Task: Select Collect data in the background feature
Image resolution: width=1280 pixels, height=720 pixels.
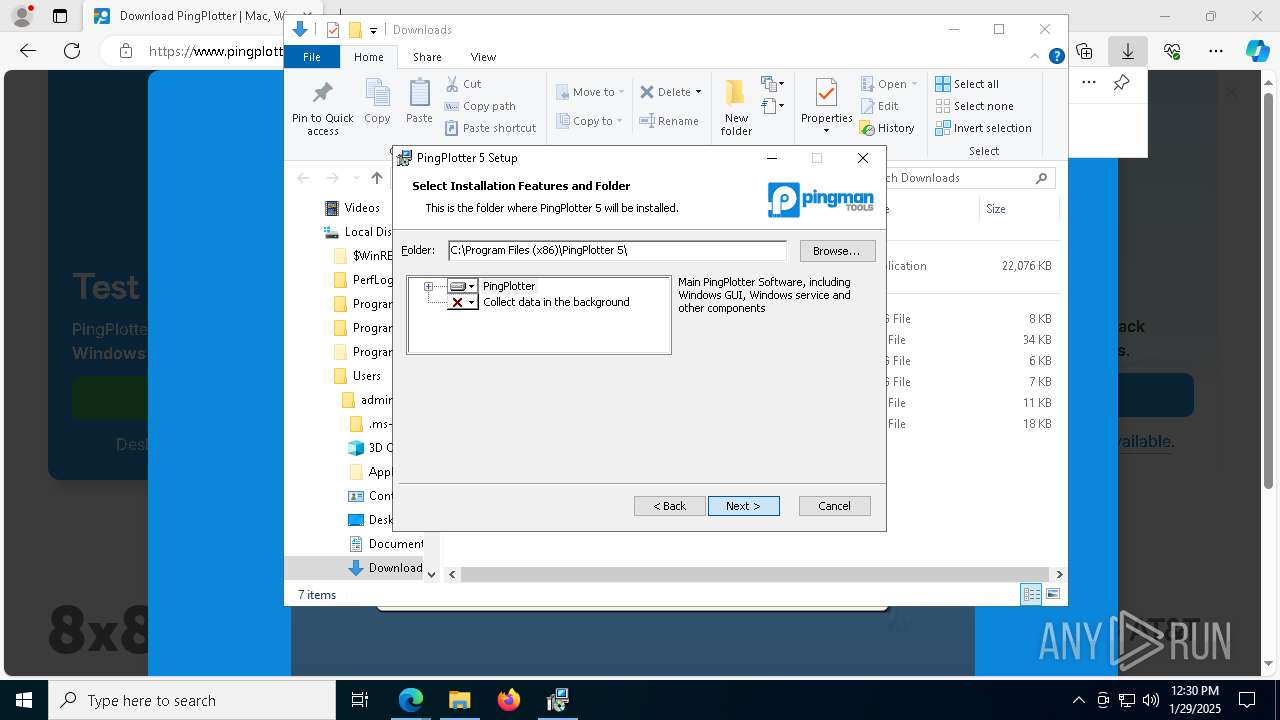Action: click(x=556, y=302)
